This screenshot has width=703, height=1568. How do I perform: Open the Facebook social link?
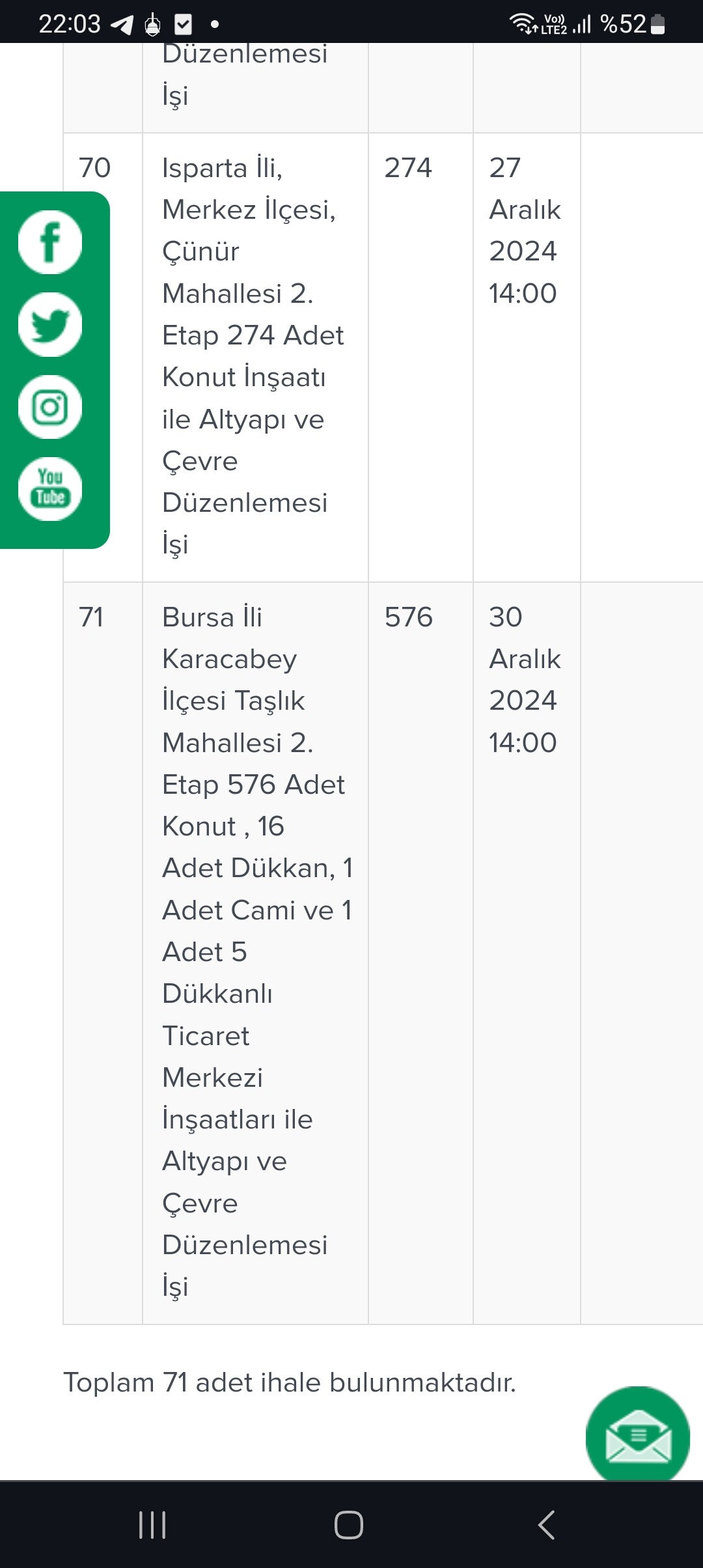click(50, 242)
